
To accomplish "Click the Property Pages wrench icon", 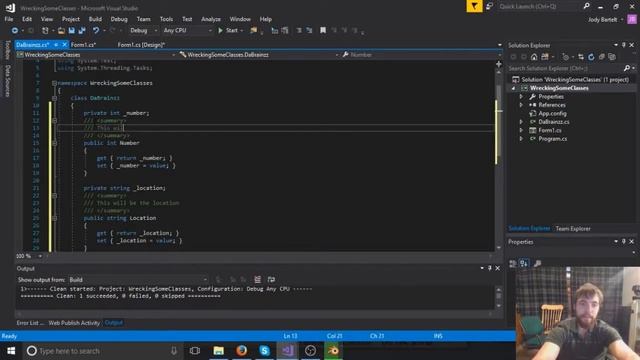I will coord(538,263).
